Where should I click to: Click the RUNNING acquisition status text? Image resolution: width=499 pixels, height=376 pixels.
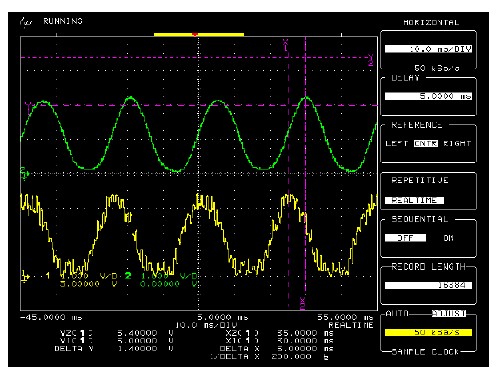63,21
